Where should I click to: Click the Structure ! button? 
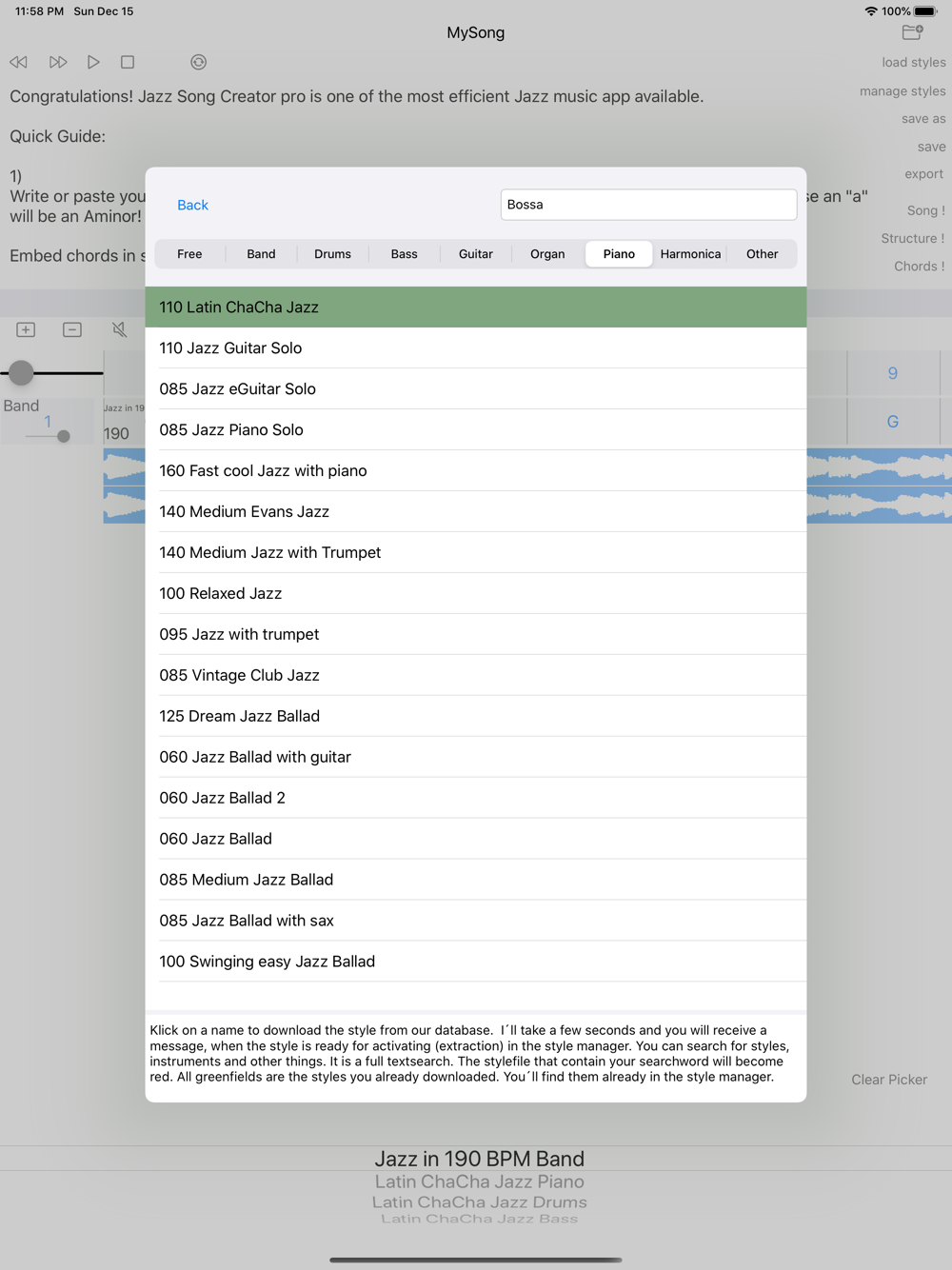click(912, 239)
